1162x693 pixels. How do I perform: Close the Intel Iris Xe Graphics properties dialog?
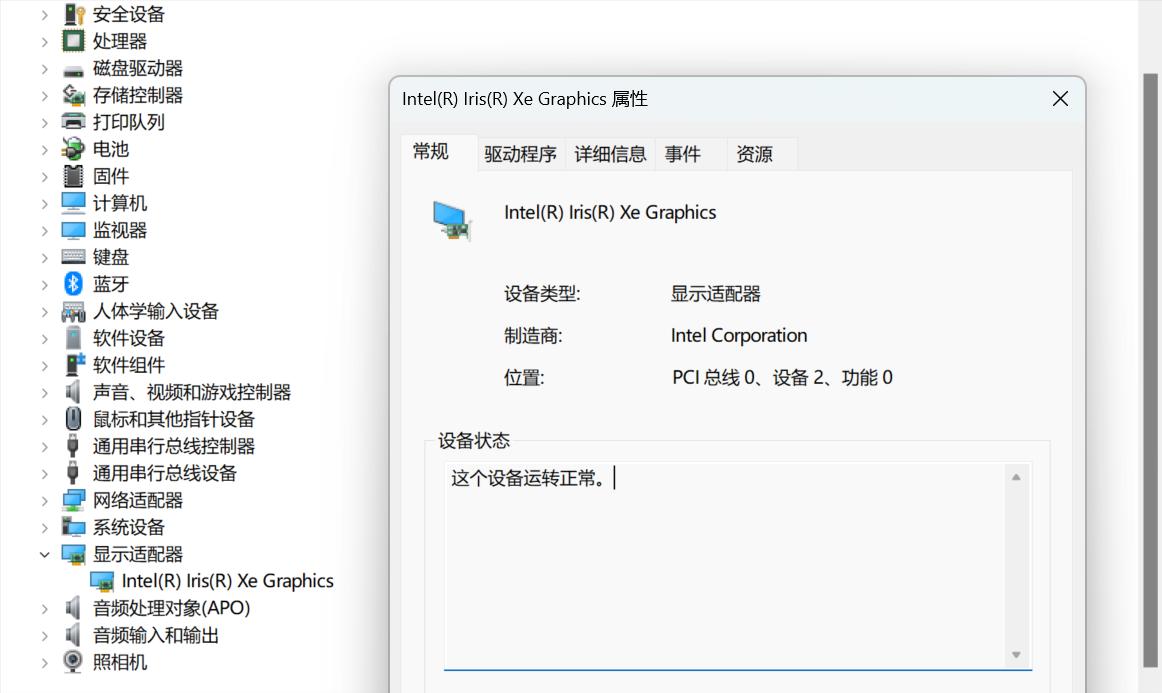(1060, 99)
